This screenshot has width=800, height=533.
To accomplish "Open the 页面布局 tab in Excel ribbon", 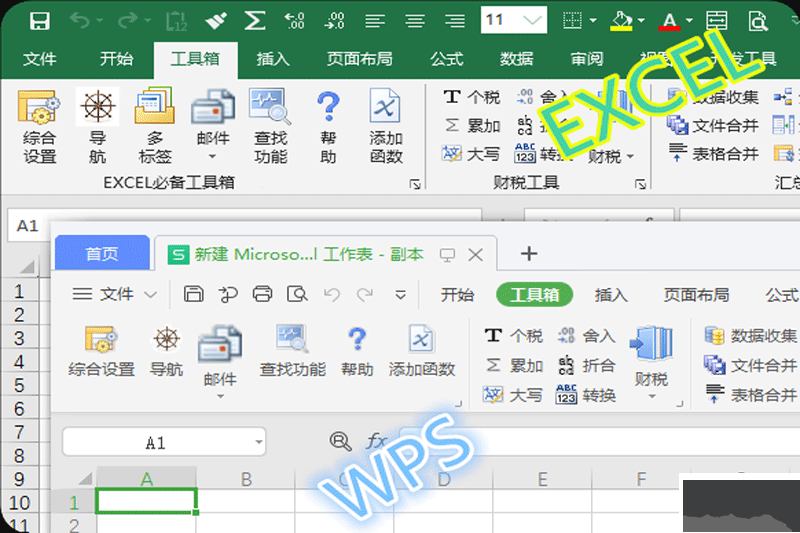I will [x=360, y=59].
